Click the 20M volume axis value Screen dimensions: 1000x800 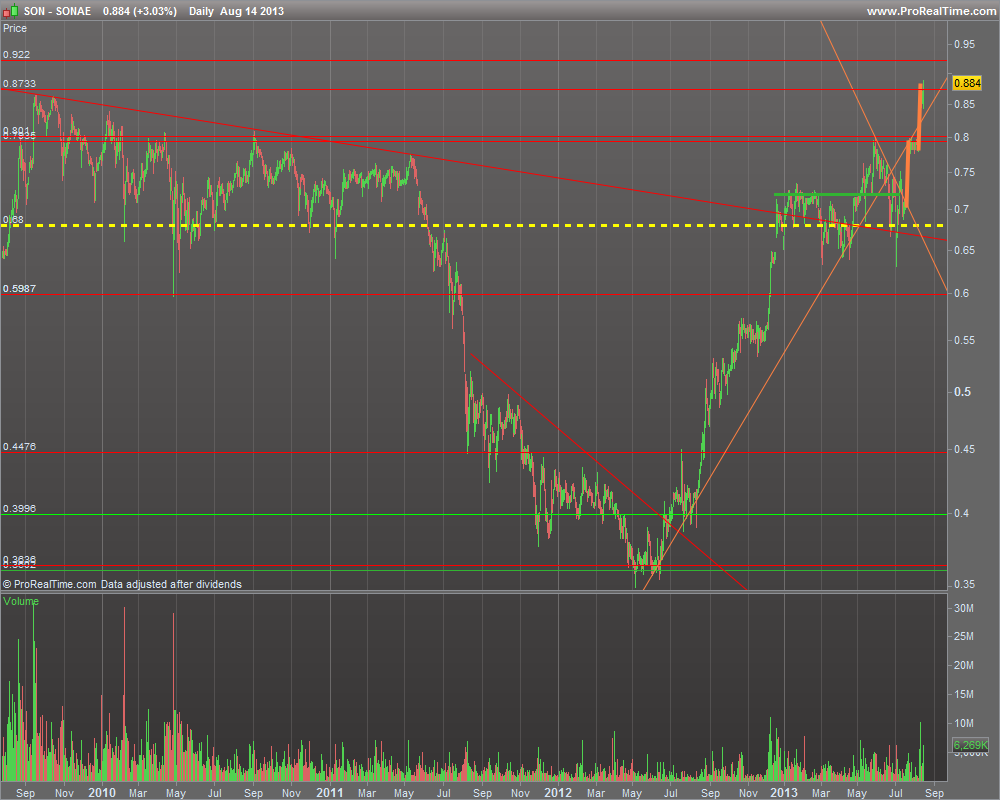pos(964,665)
